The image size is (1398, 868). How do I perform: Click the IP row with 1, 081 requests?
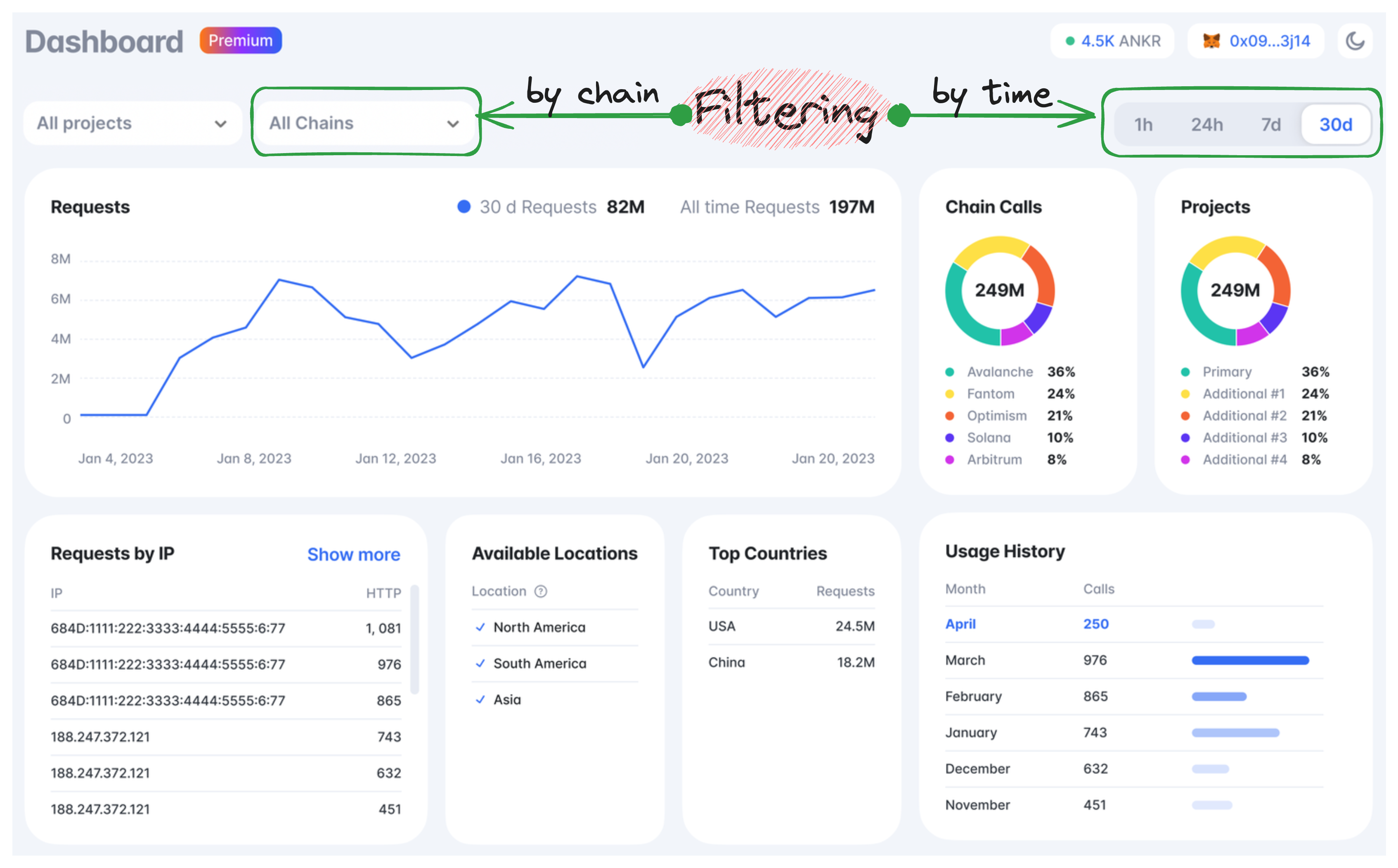pyautogui.click(x=226, y=629)
